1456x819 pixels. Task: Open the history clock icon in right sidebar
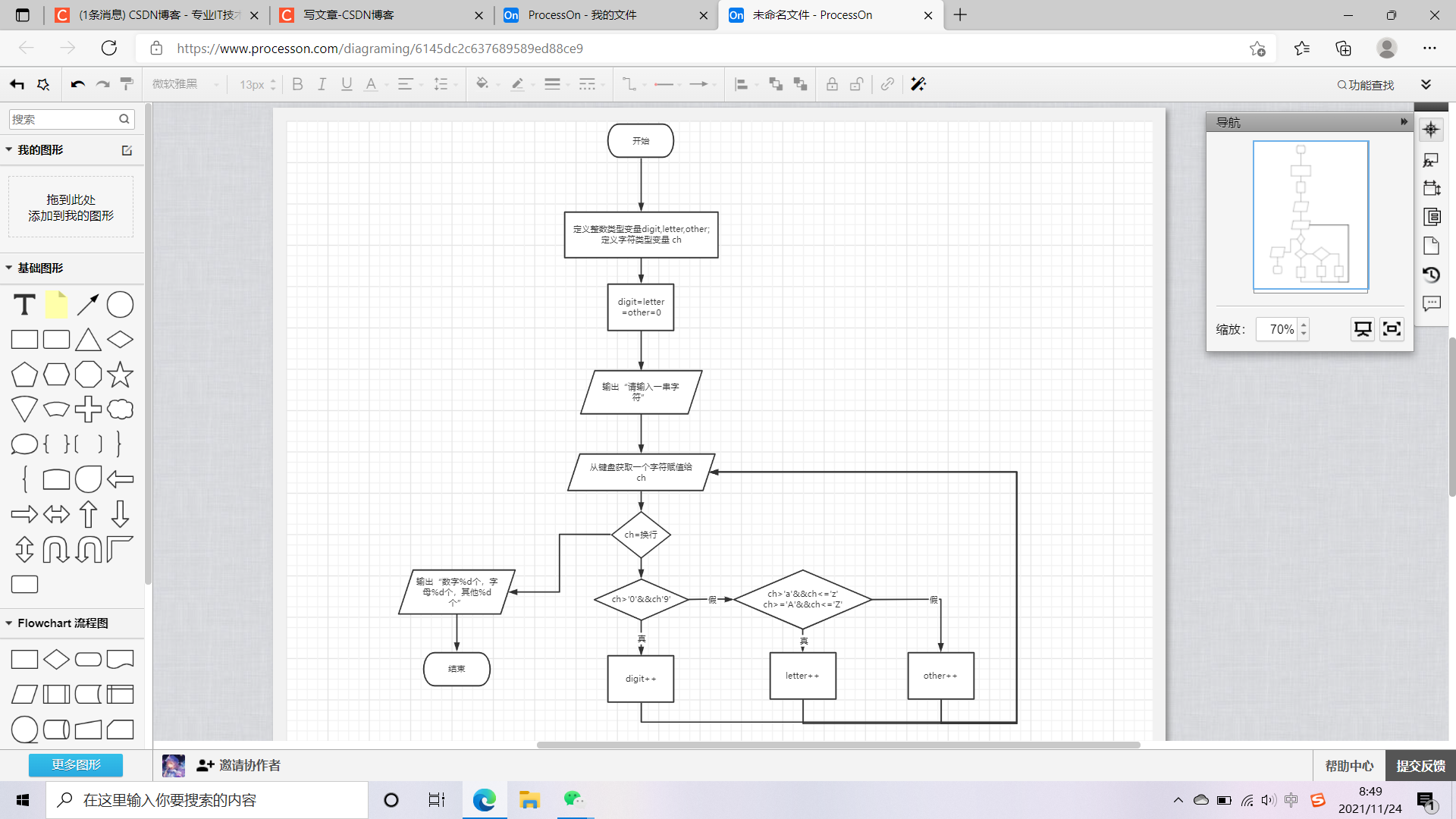click(1431, 275)
